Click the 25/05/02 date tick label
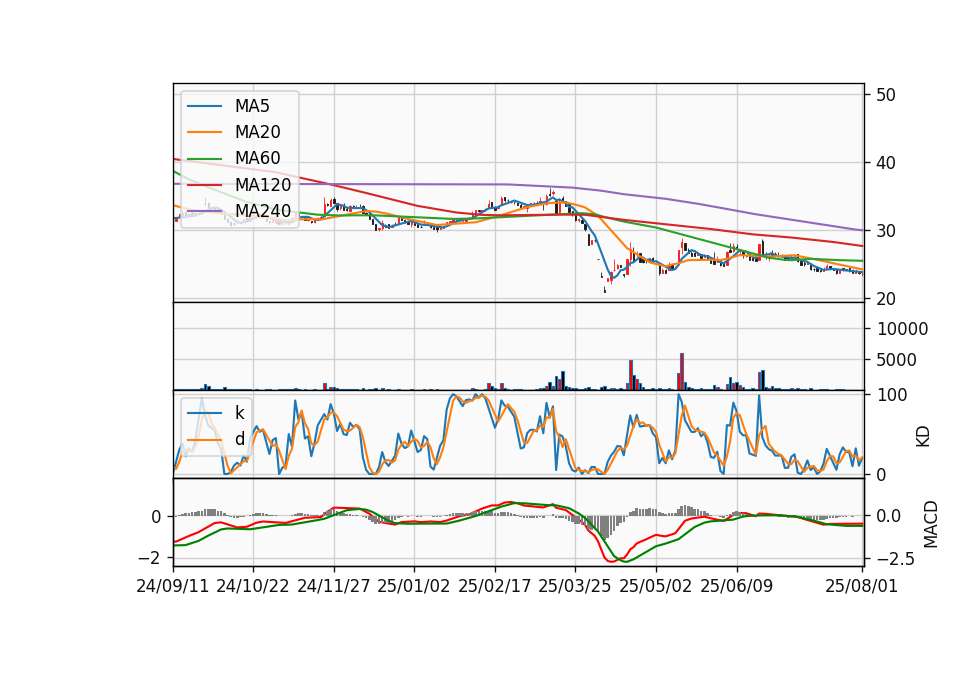The width and height of the screenshot is (960, 690). (656, 586)
